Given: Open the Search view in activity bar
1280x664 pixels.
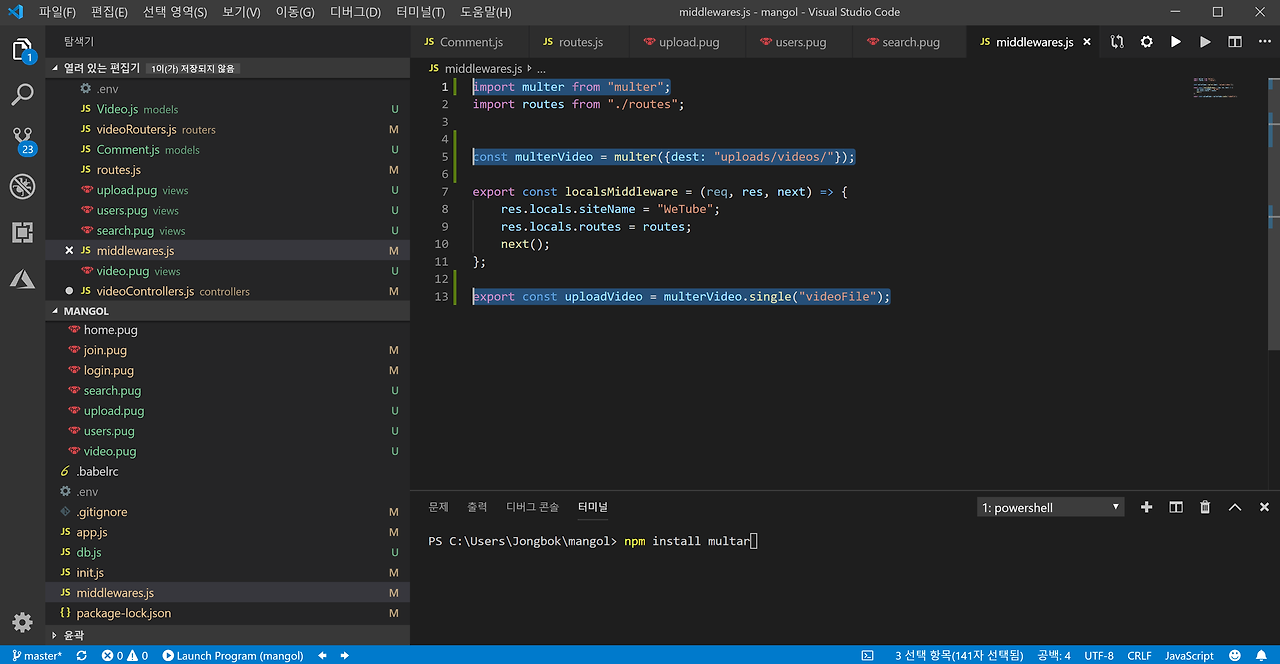Looking at the screenshot, I should click(22, 95).
